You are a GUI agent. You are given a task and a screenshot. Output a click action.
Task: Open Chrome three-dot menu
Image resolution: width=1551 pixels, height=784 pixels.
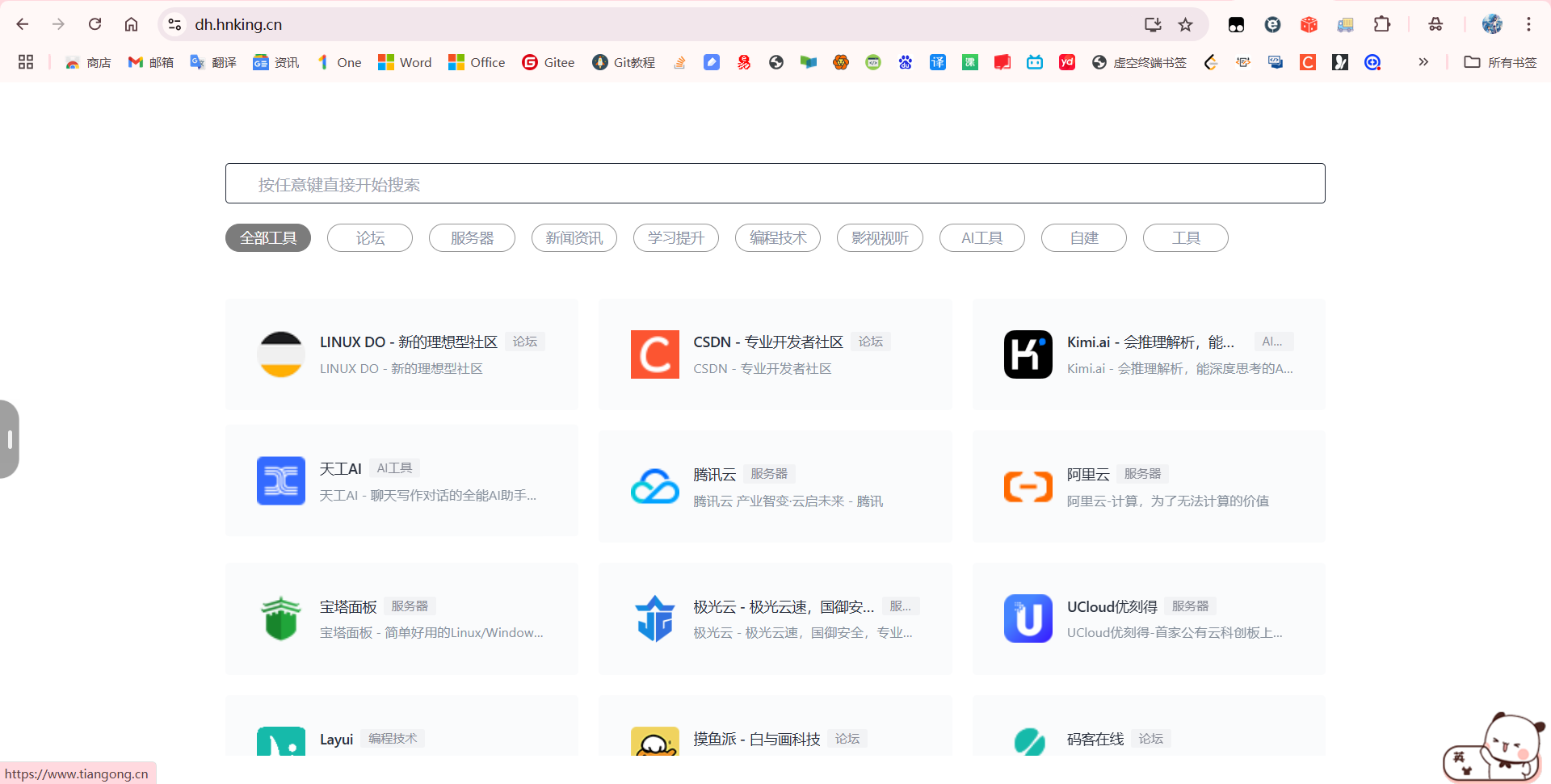1528,24
